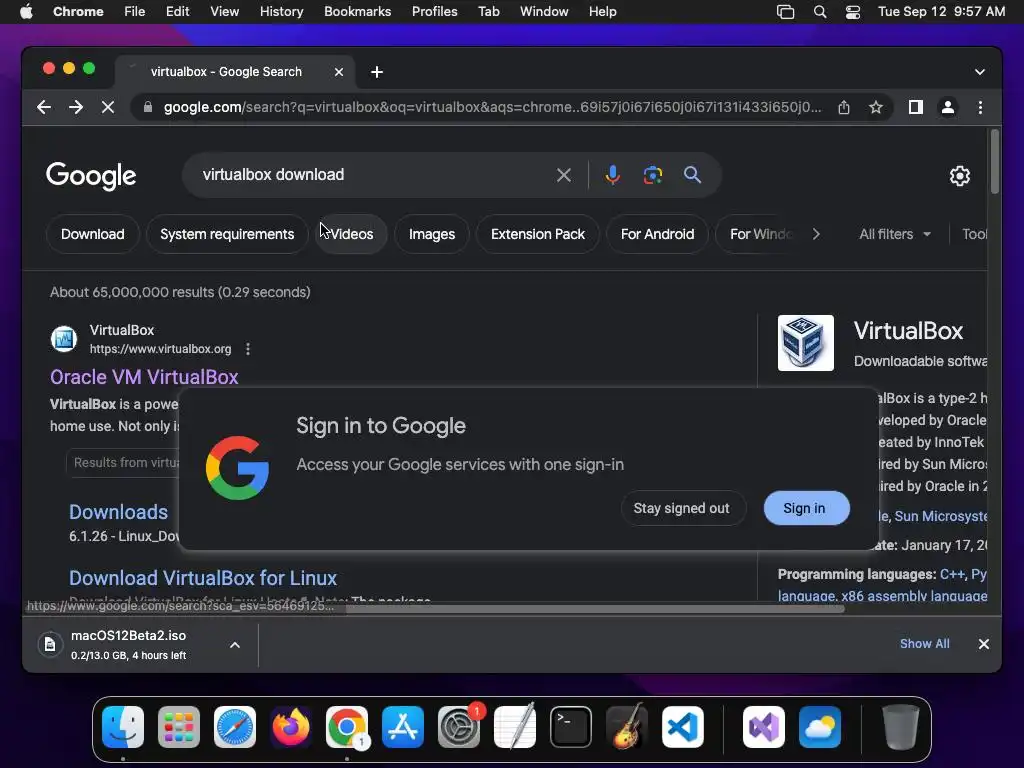
Task: Open App Store from the Dock
Action: [x=403, y=727]
